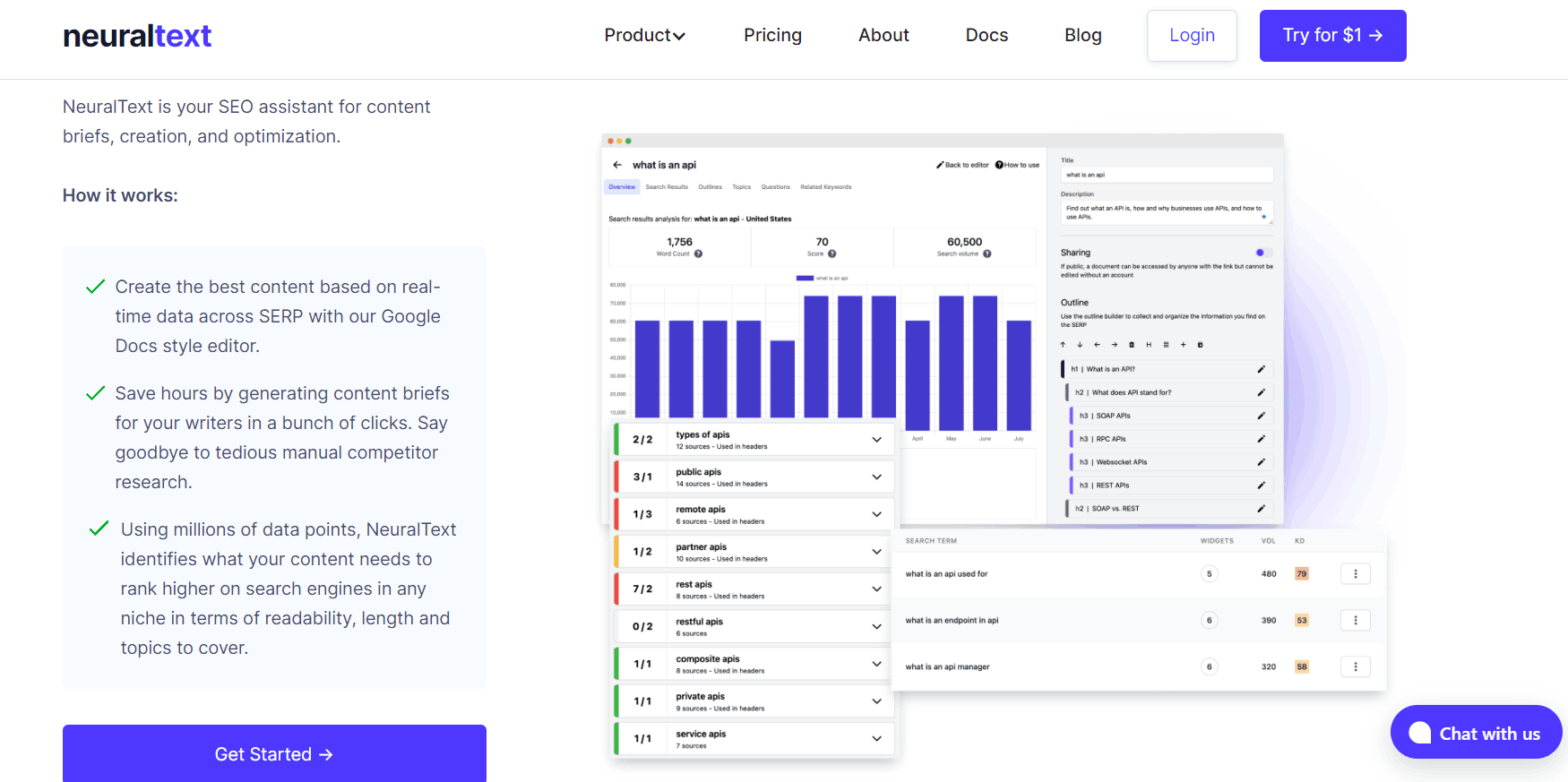Viewport: 1568px width, 782px height.
Task: Toggle the 'what is an api' chart legend
Action: (x=822, y=279)
